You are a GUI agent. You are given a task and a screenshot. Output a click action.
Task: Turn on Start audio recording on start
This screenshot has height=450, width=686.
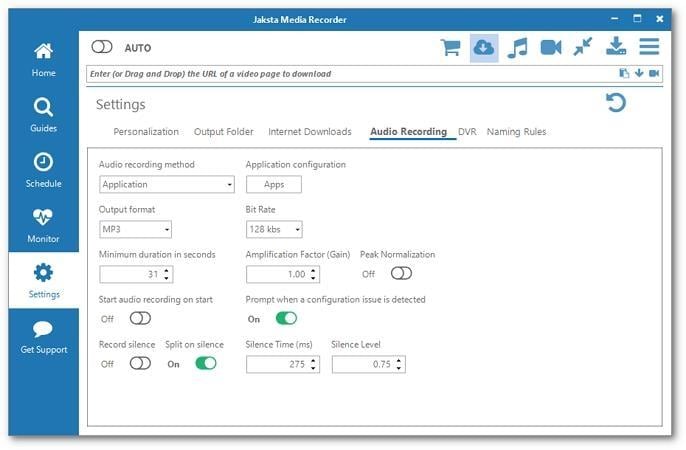point(140,318)
